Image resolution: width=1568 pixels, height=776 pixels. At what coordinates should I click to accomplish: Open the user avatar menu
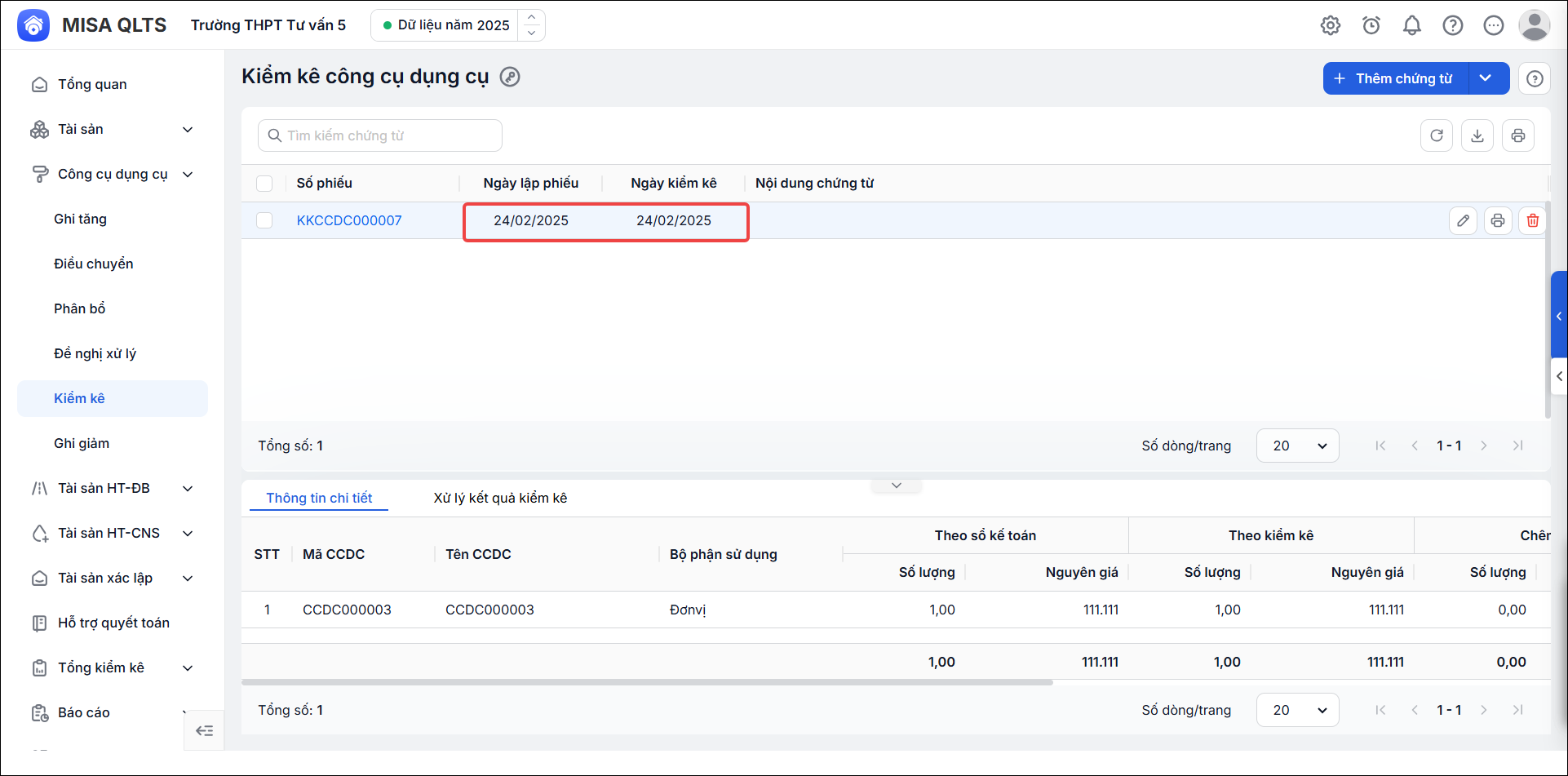[1535, 25]
